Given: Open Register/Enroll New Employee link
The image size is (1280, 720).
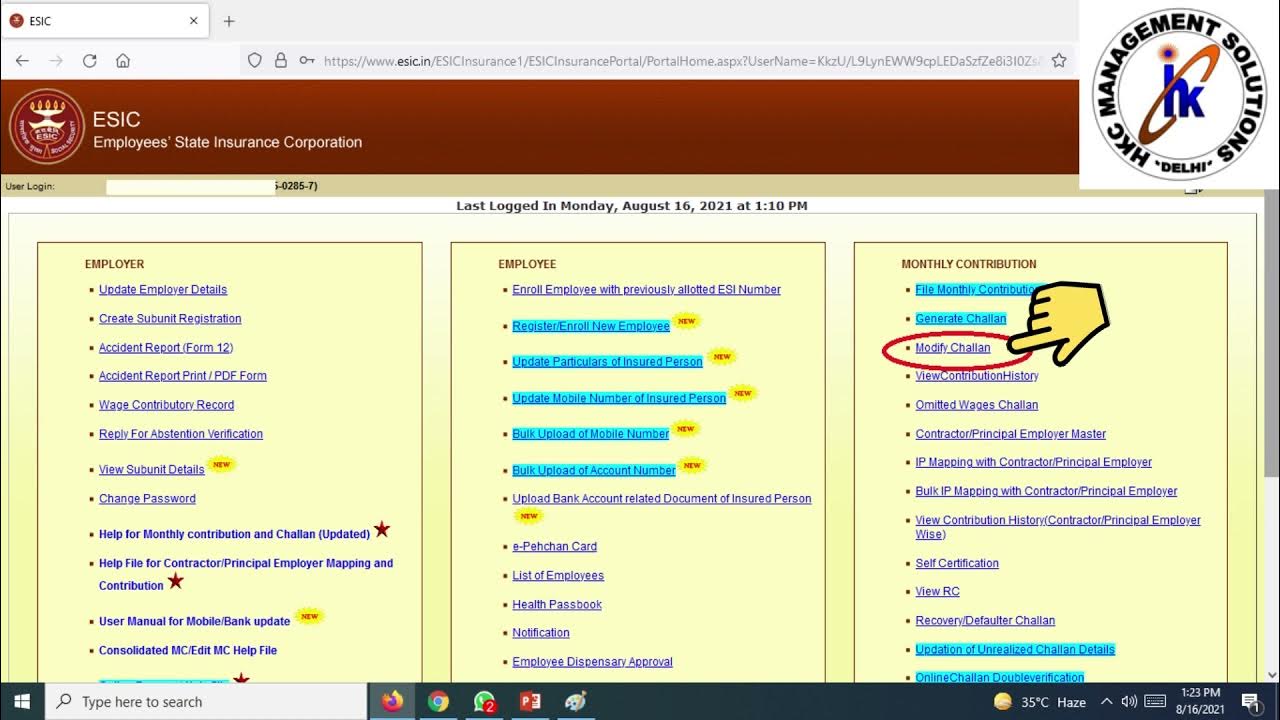Looking at the screenshot, I should (x=591, y=326).
